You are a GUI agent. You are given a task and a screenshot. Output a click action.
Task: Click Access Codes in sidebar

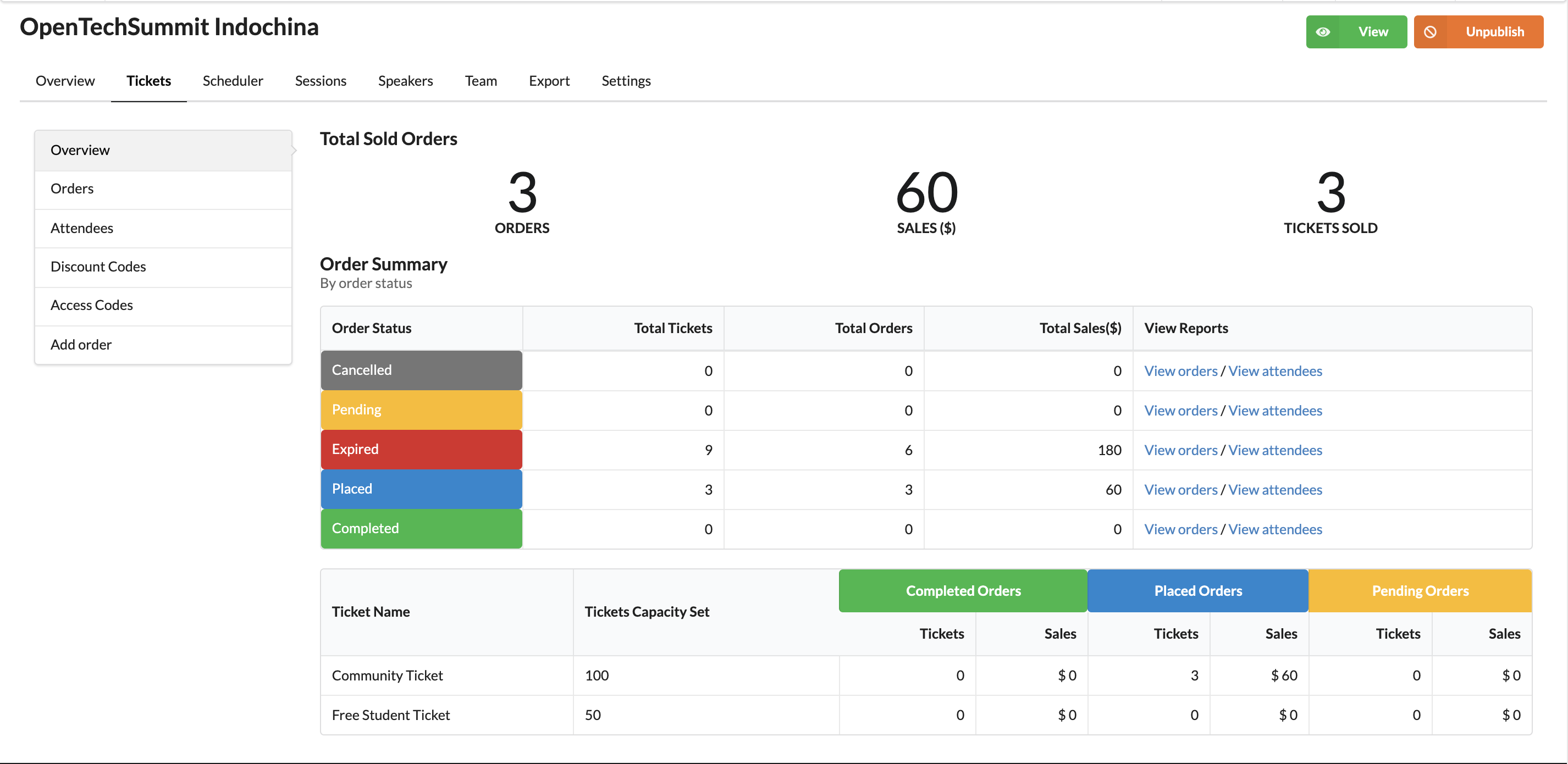click(92, 304)
